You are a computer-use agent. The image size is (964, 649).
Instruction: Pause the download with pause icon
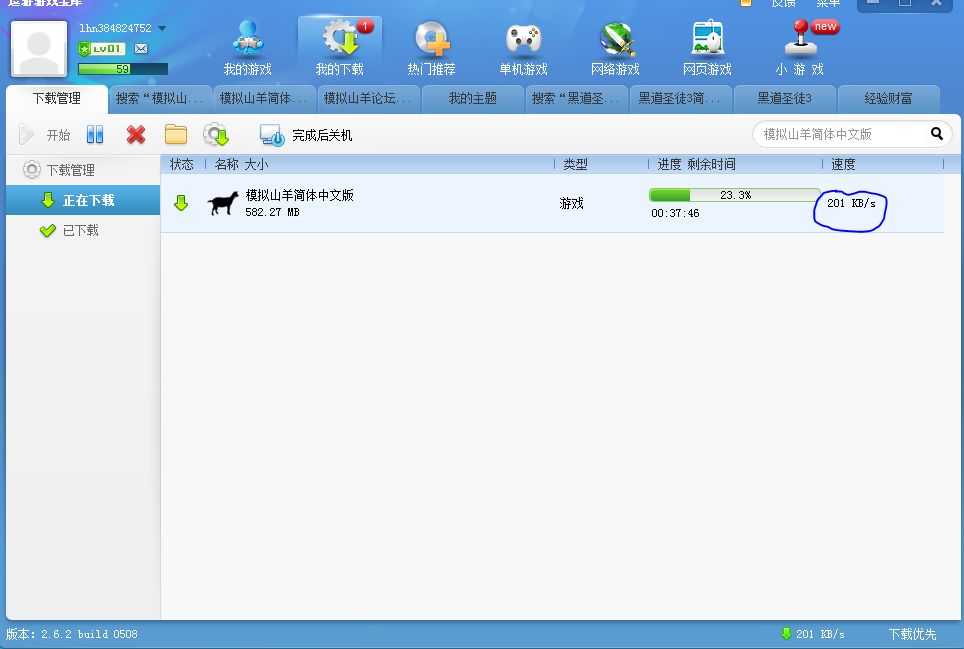[x=95, y=134]
